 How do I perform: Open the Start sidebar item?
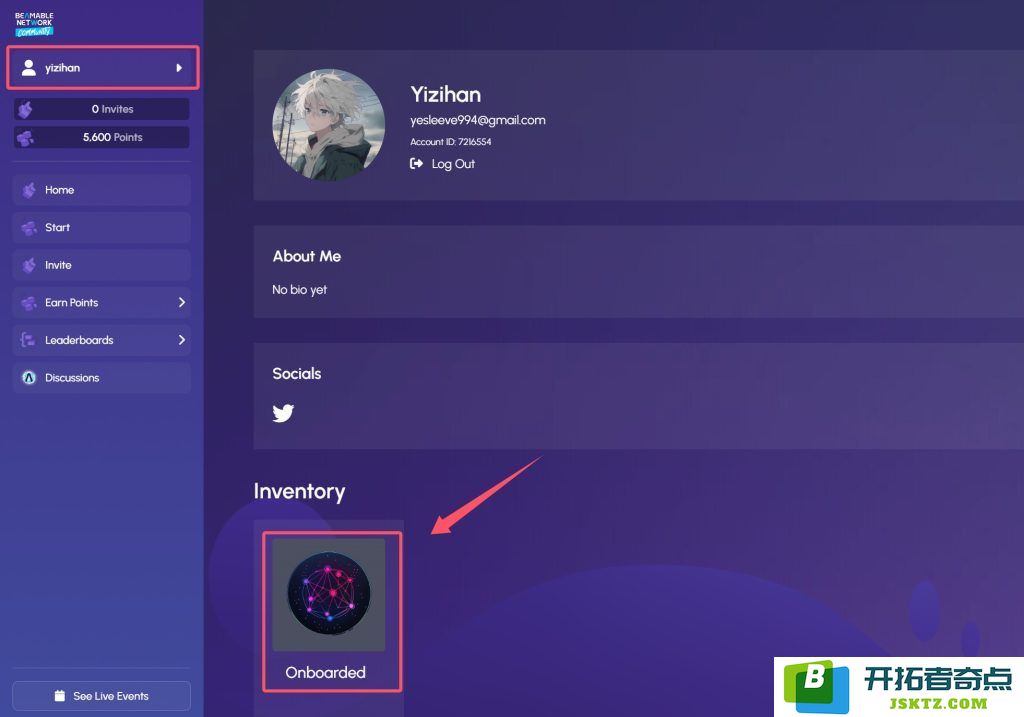pos(101,227)
